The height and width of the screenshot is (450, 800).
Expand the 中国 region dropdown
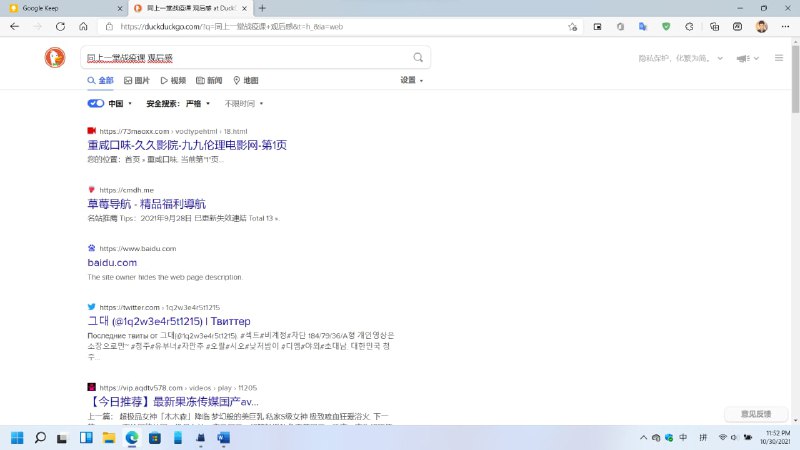click(x=120, y=104)
